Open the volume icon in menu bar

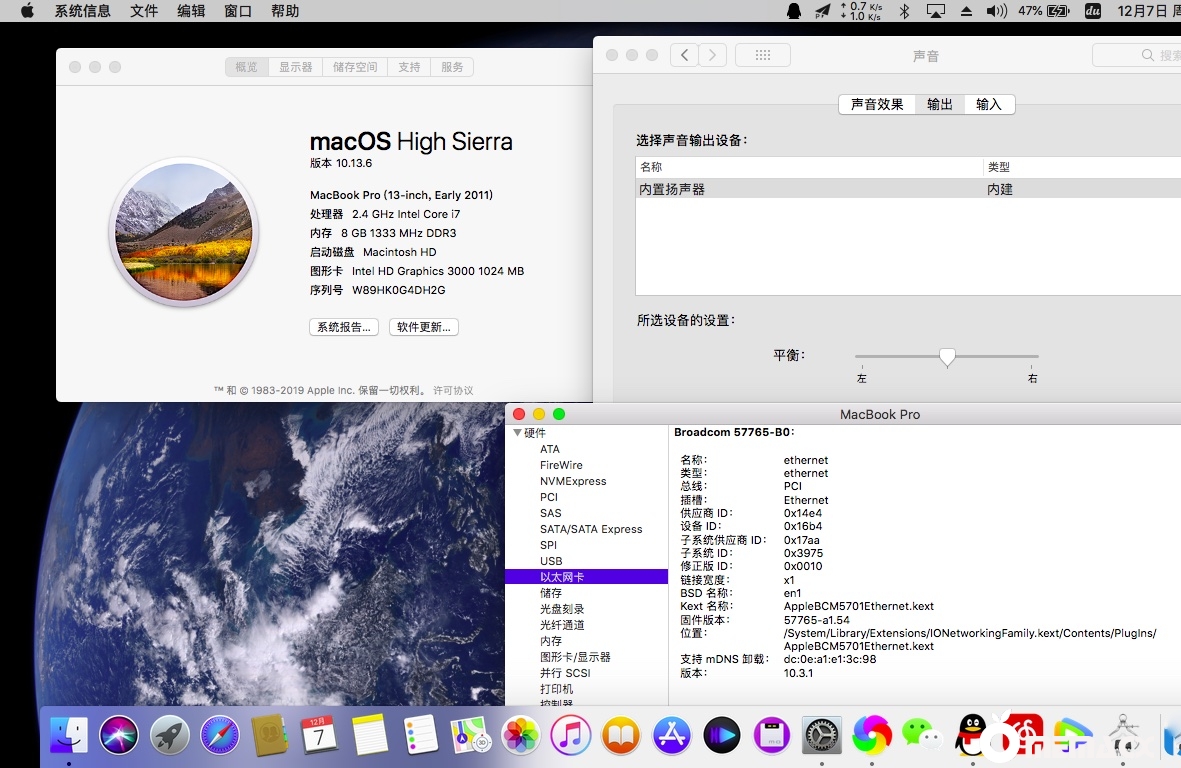click(x=996, y=11)
